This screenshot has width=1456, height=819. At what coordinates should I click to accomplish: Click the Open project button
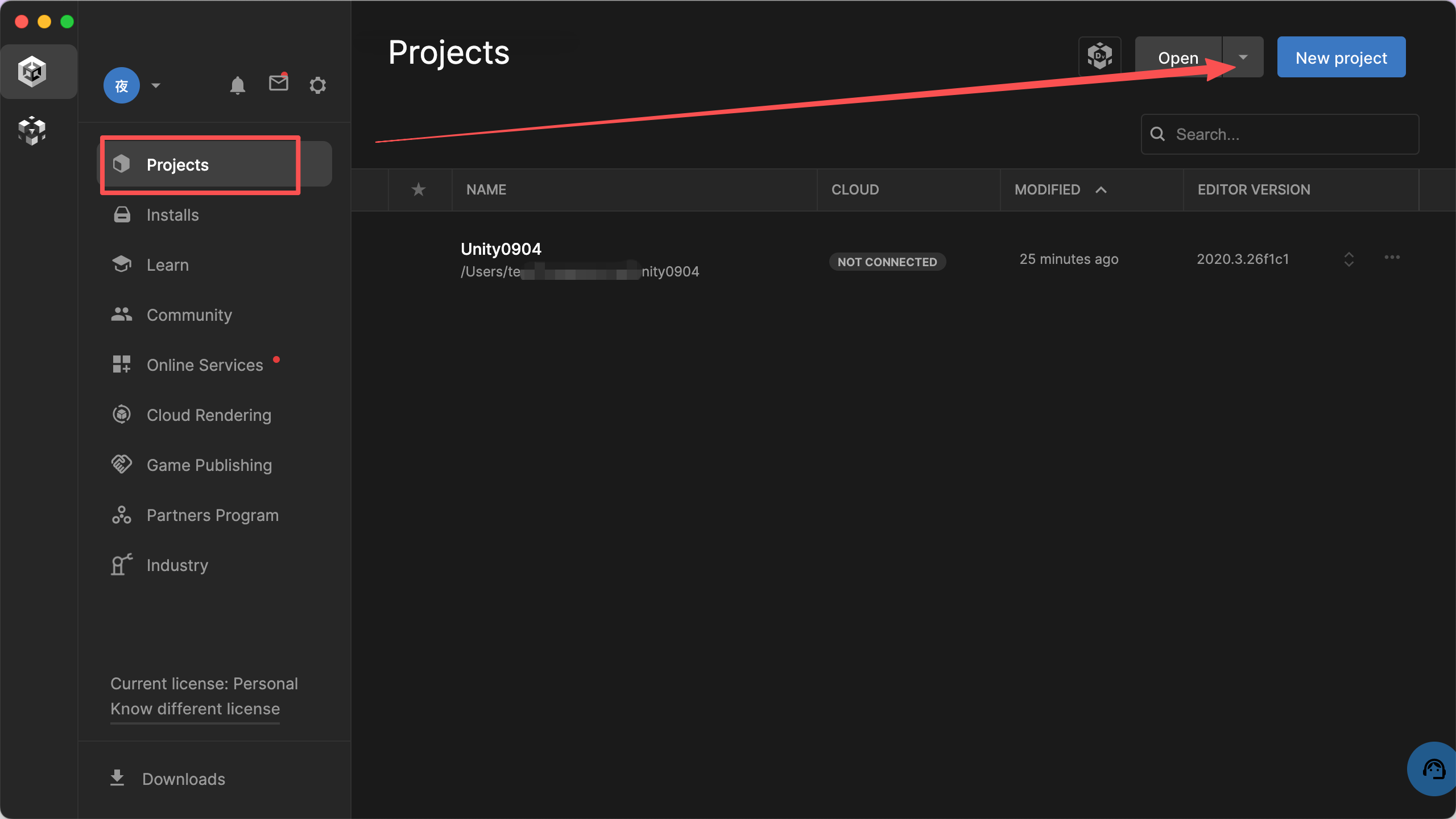1178,57
